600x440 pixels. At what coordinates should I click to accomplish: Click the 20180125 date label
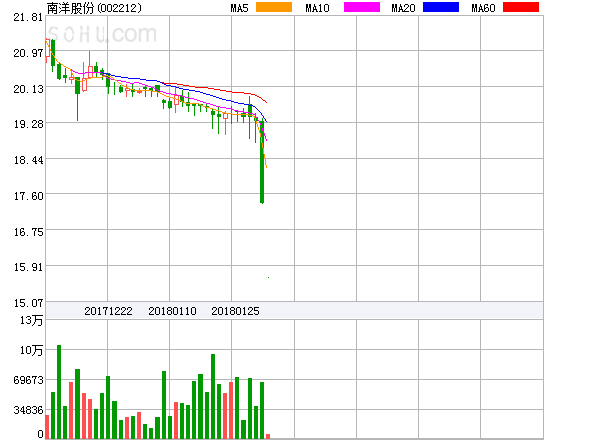click(235, 311)
